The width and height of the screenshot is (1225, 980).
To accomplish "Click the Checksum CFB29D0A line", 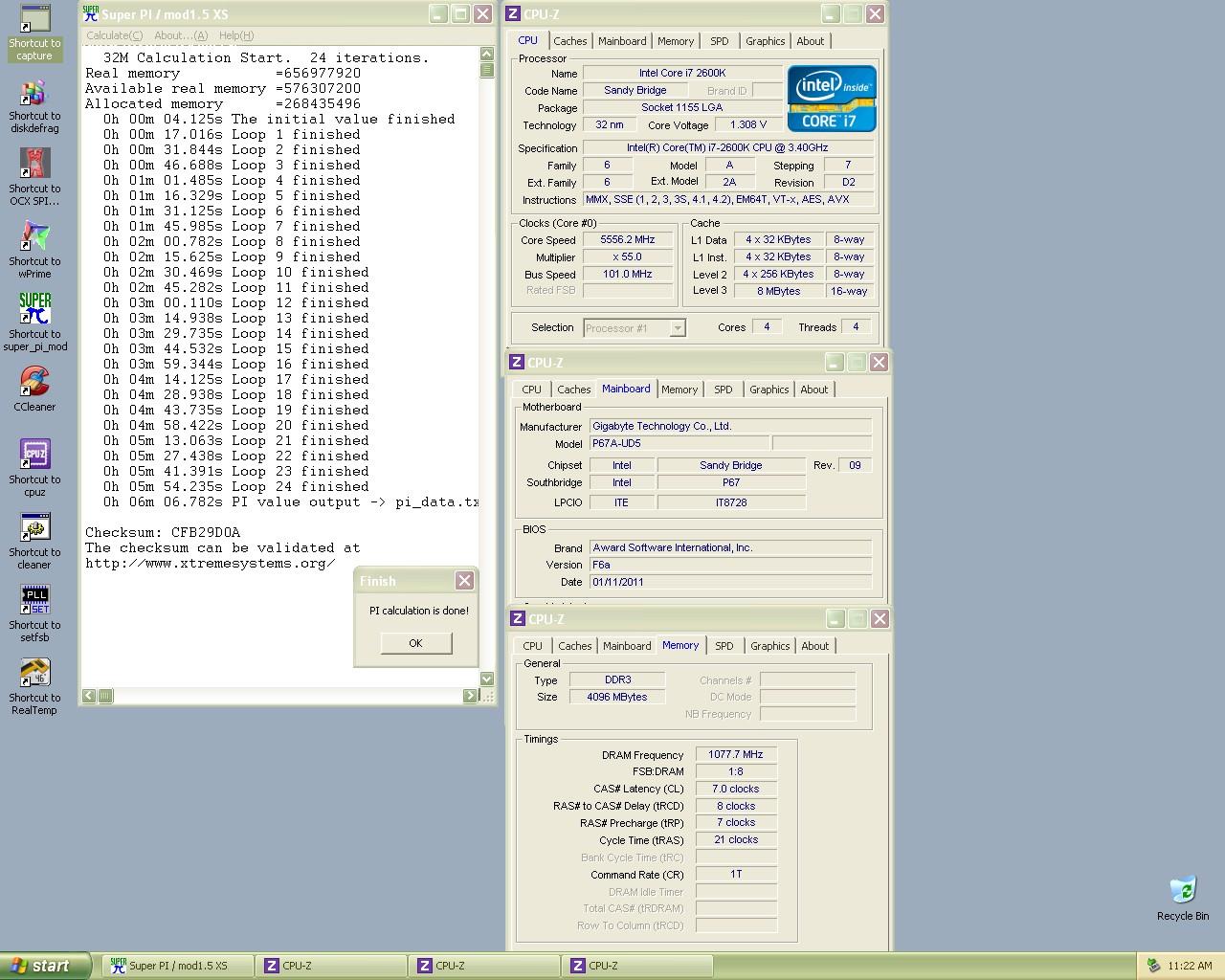I will click(x=163, y=532).
